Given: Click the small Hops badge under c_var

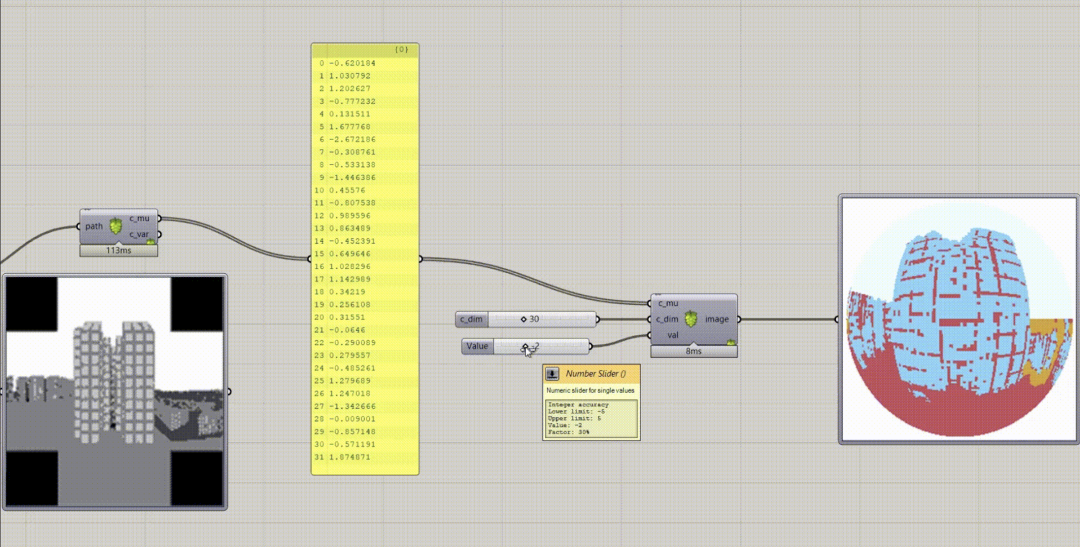Looking at the screenshot, I should pos(151,241).
